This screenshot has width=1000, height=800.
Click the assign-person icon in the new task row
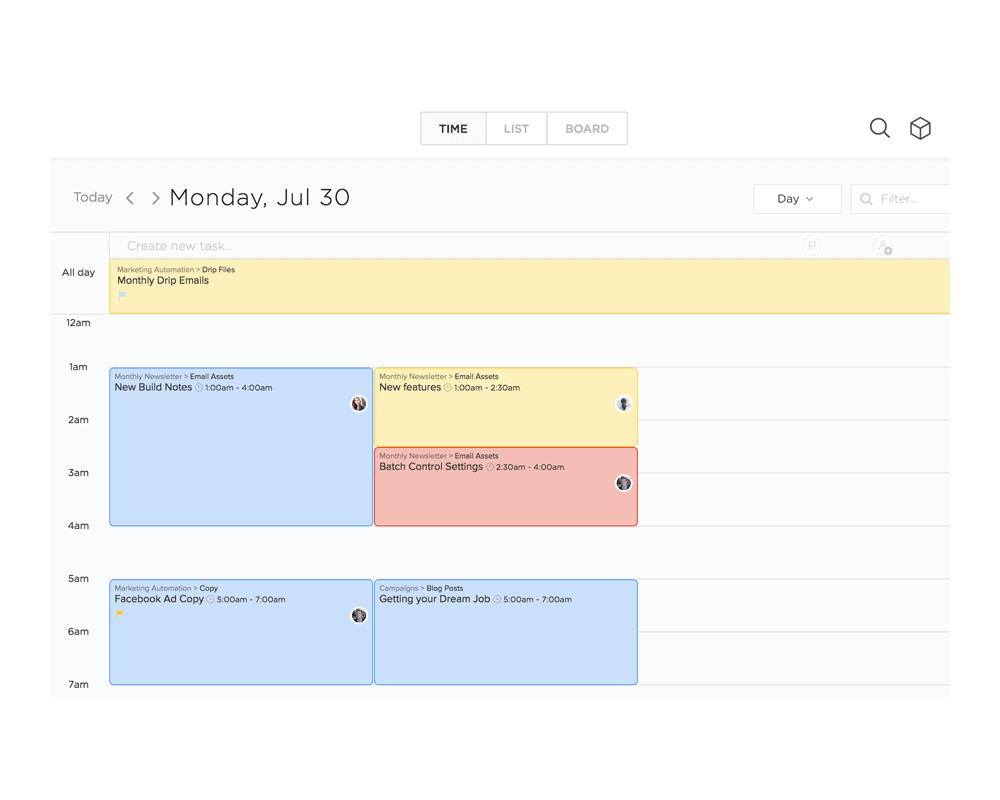pos(882,245)
